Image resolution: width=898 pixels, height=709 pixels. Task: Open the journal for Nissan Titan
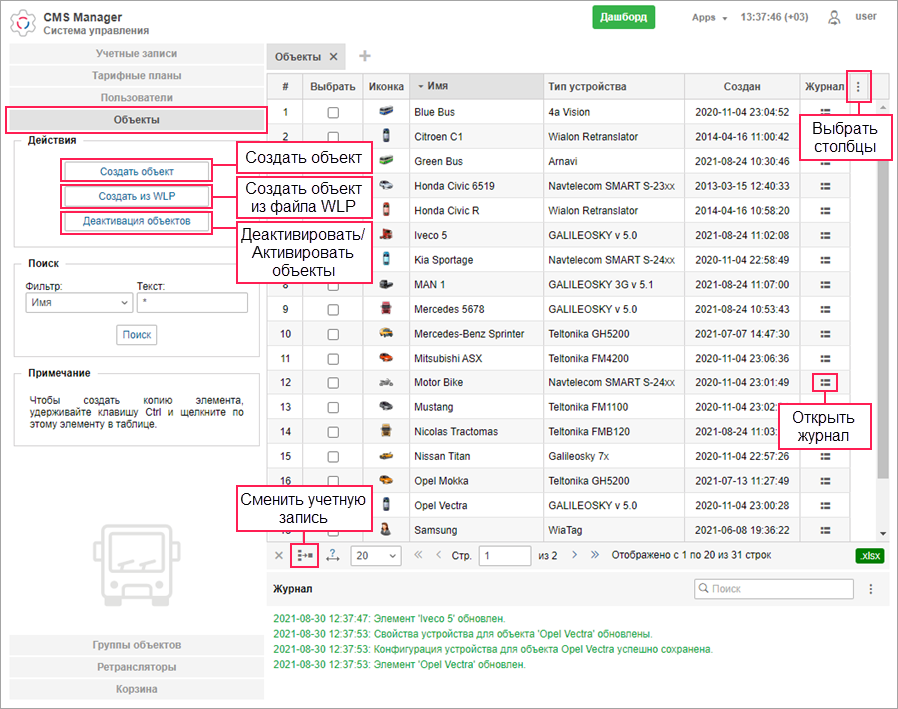(825, 456)
